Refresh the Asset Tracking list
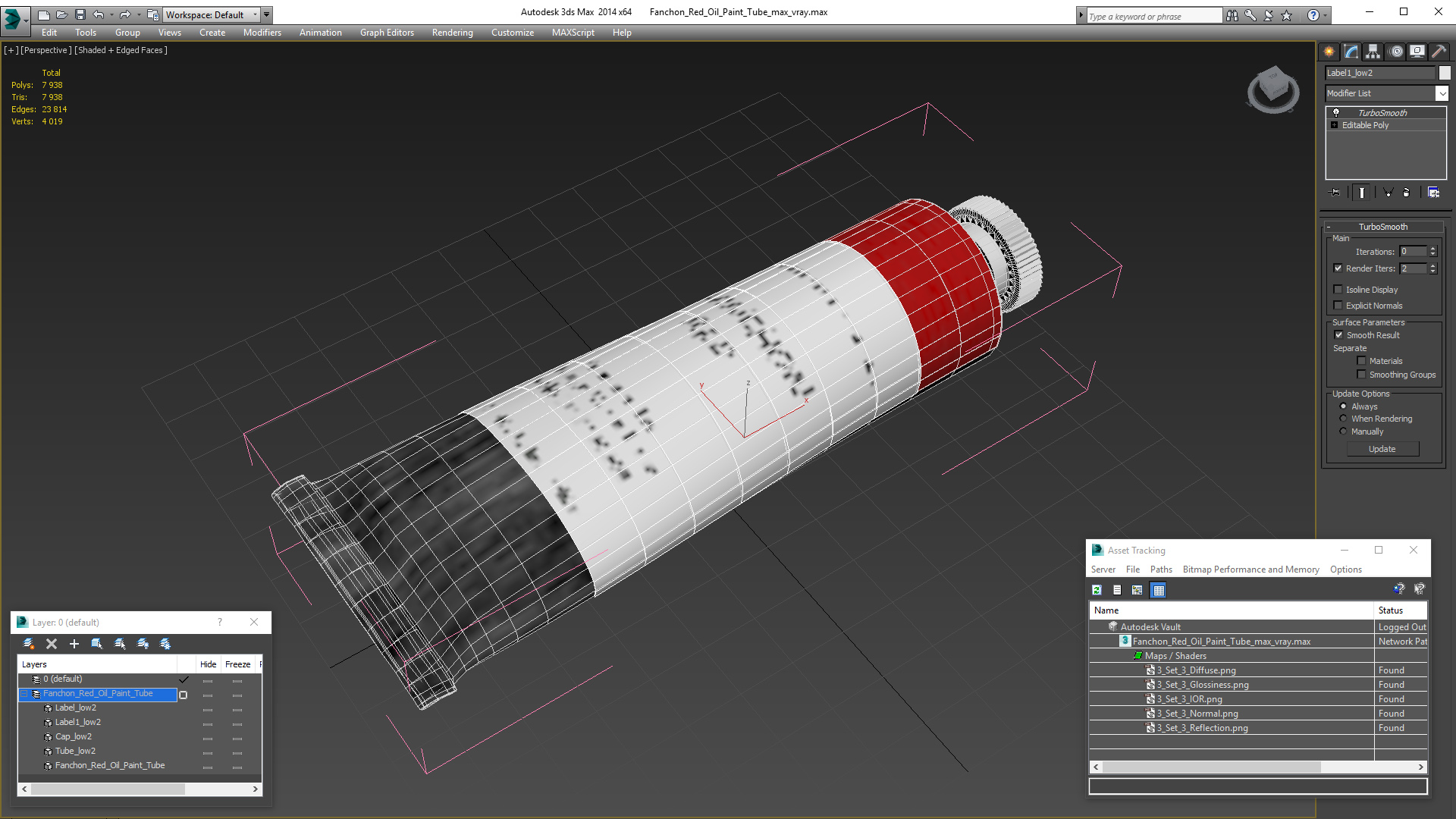 [1097, 590]
